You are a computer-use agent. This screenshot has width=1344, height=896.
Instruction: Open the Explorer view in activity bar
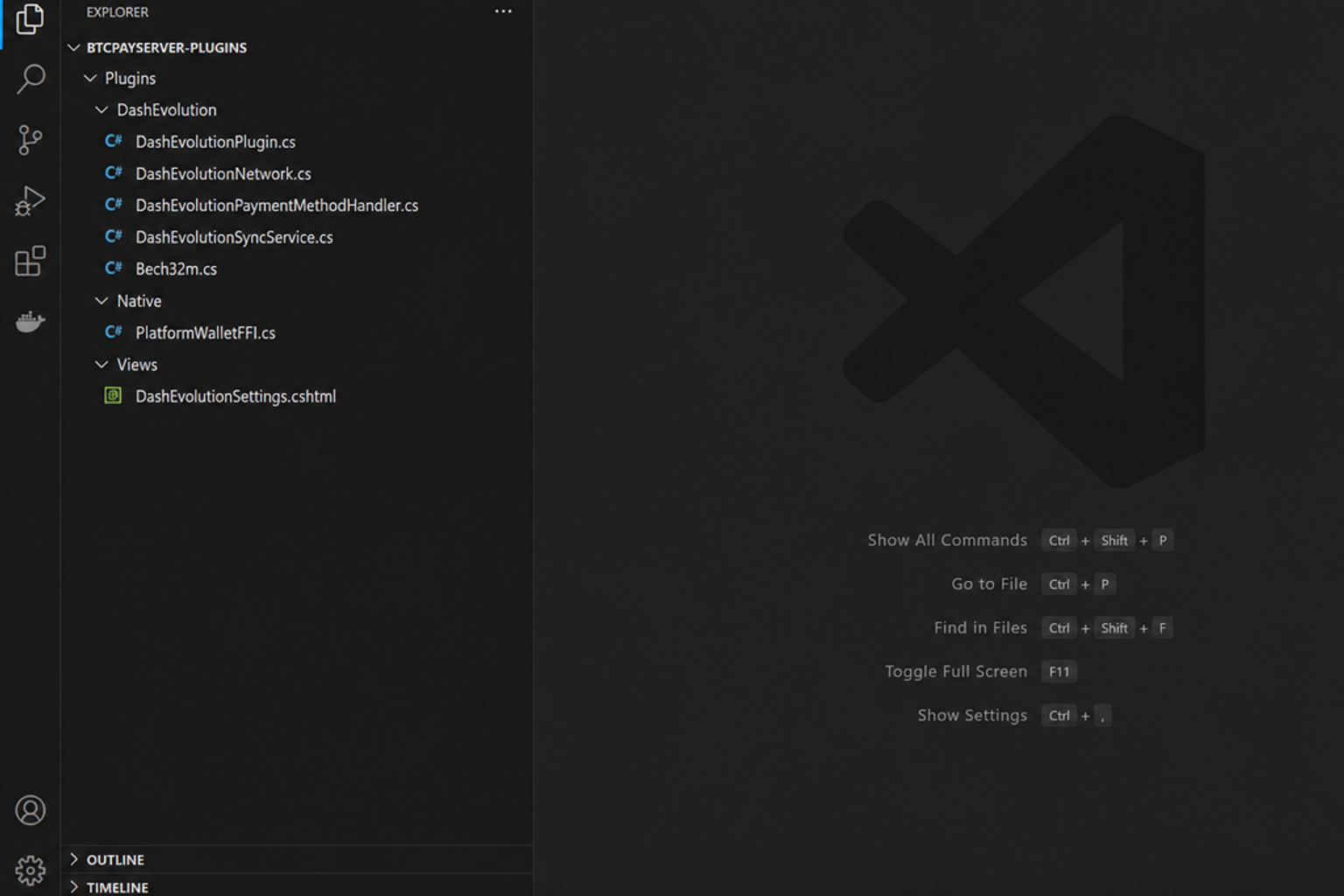(x=30, y=18)
